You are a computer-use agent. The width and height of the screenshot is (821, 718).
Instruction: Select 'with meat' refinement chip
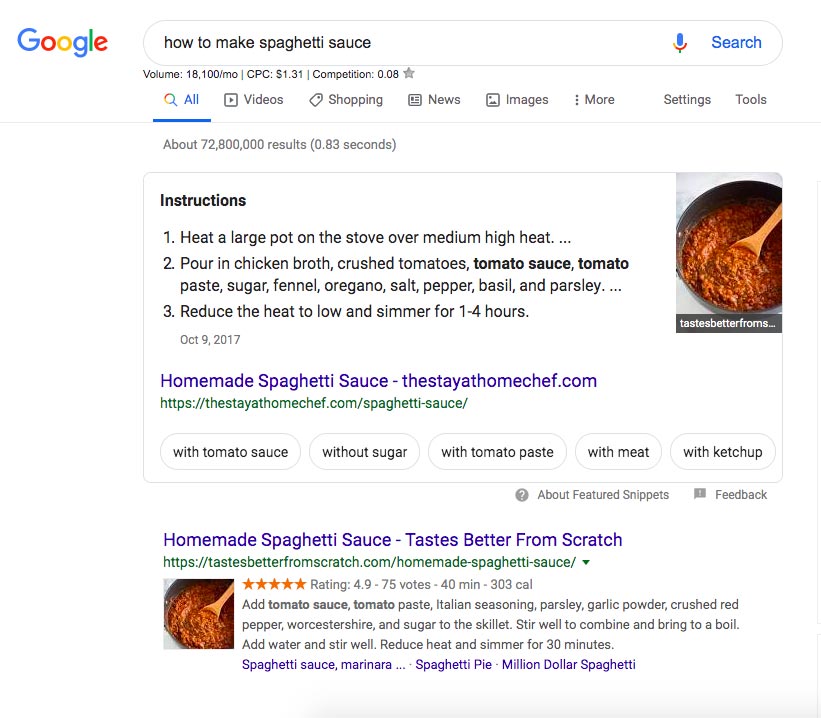pyautogui.click(x=618, y=451)
